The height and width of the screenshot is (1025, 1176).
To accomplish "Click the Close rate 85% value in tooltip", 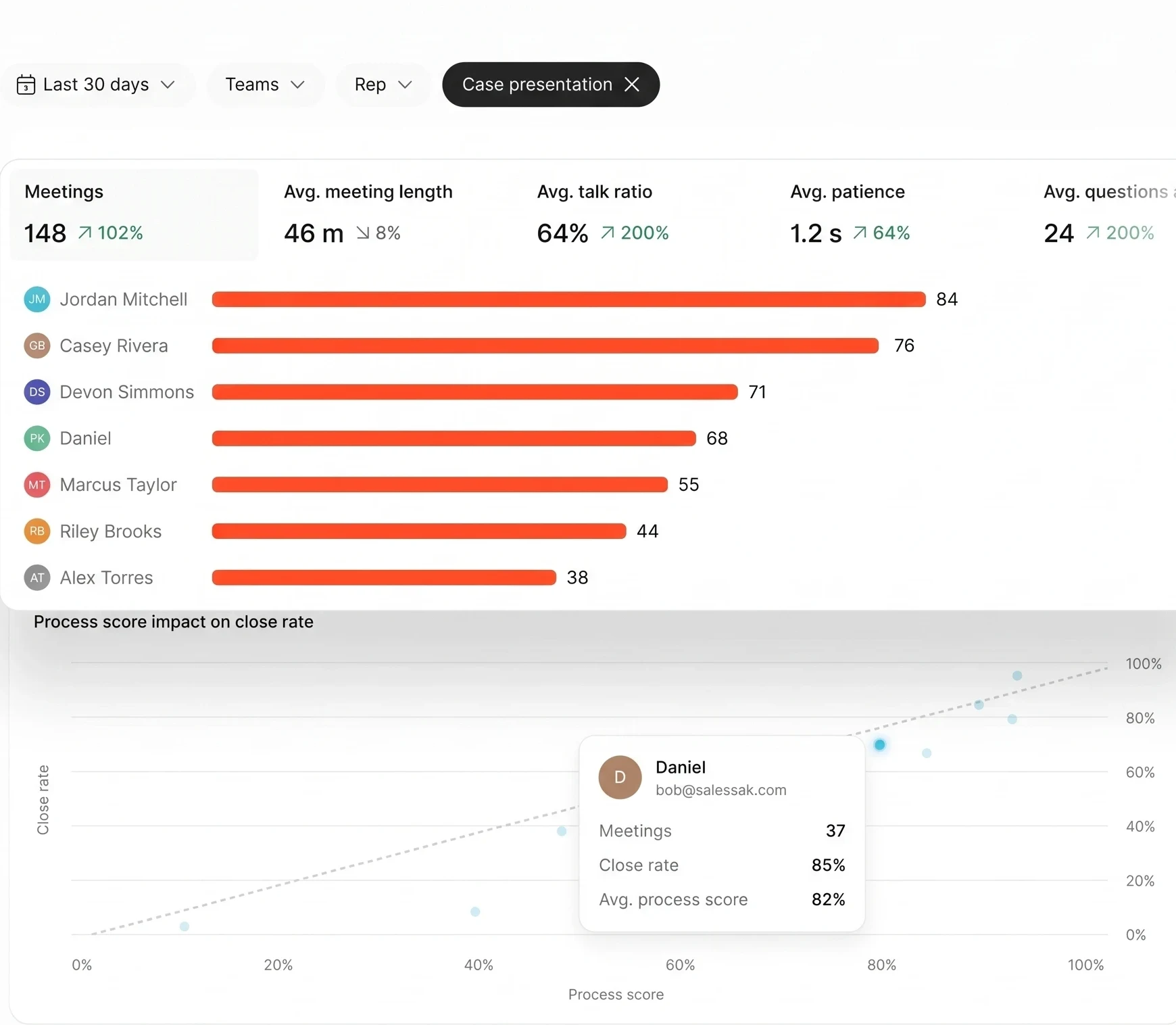I will tap(828, 865).
